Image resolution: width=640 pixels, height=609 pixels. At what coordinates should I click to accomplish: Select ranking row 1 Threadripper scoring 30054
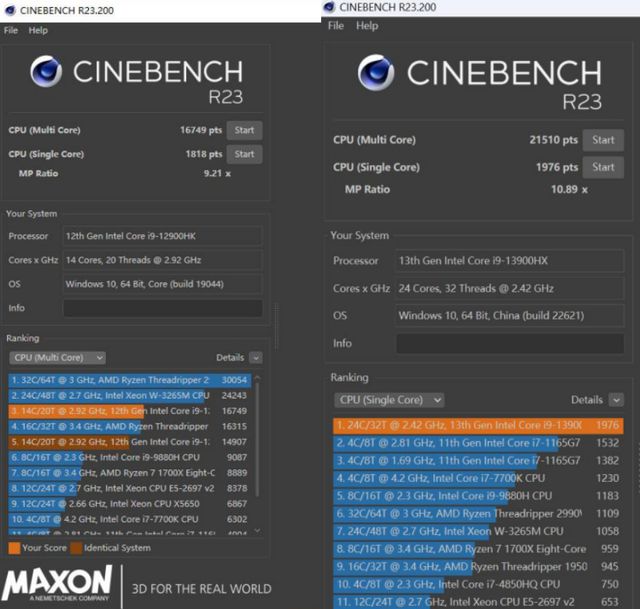click(x=130, y=380)
